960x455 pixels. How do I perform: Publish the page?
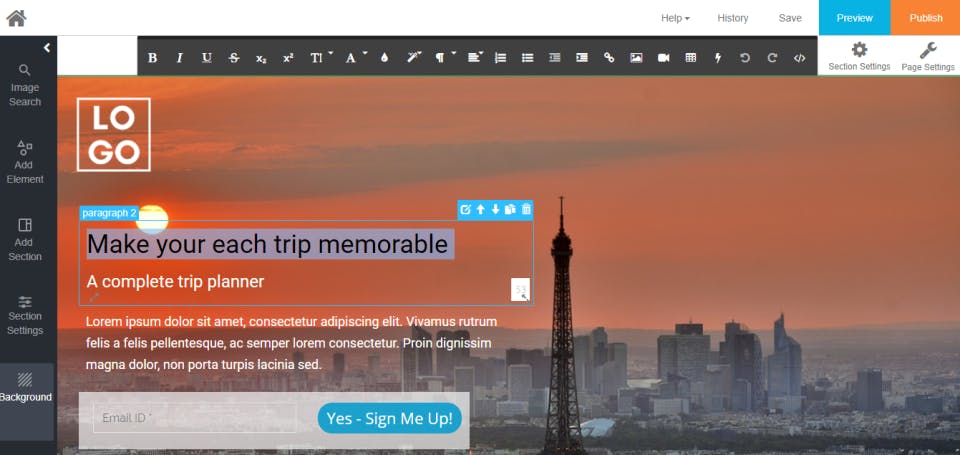click(926, 18)
